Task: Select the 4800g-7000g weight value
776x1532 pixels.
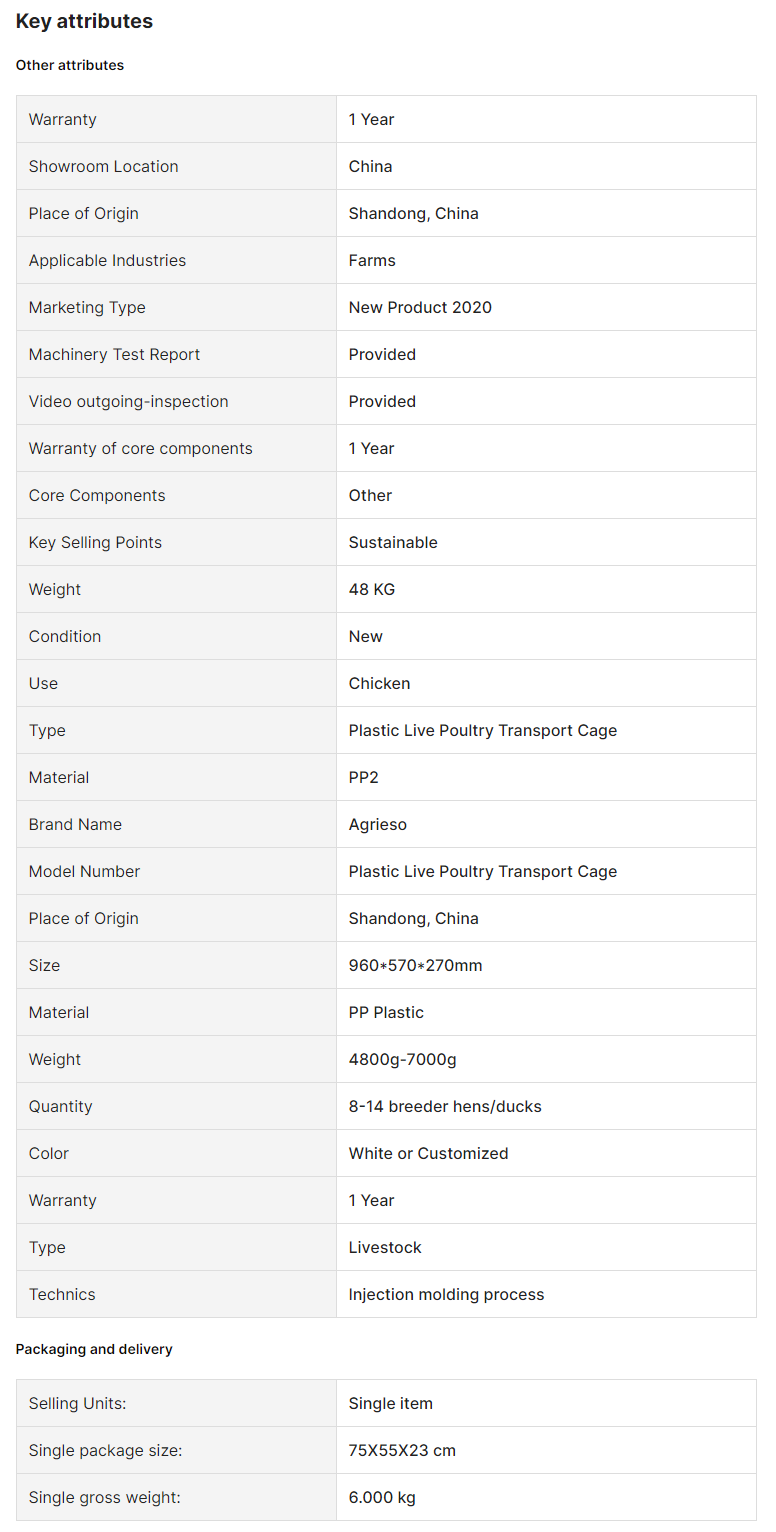Action: [402, 1059]
